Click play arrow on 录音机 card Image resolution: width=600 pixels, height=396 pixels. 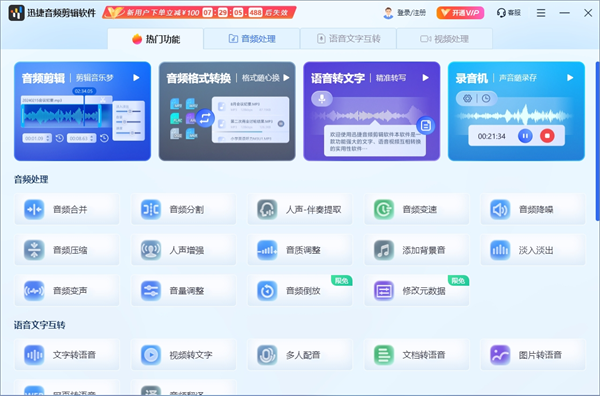coord(570,78)
